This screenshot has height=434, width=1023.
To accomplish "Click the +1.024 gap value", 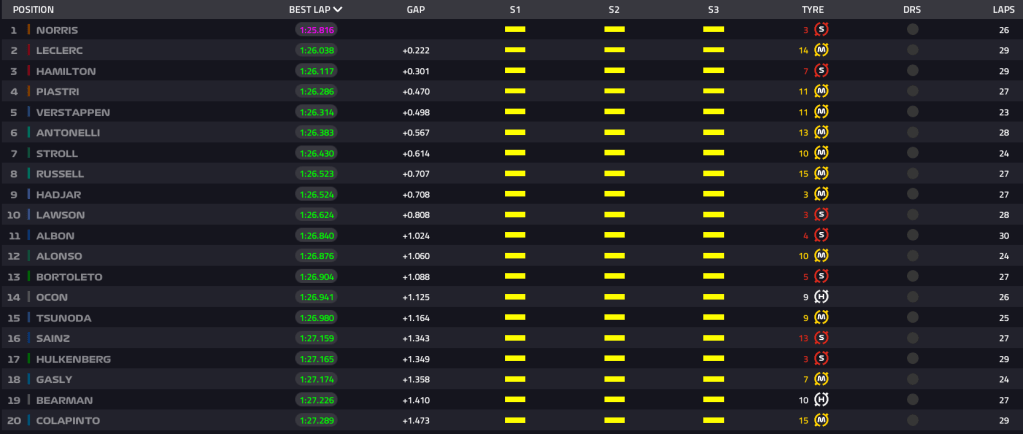I will tap(416, 236).
